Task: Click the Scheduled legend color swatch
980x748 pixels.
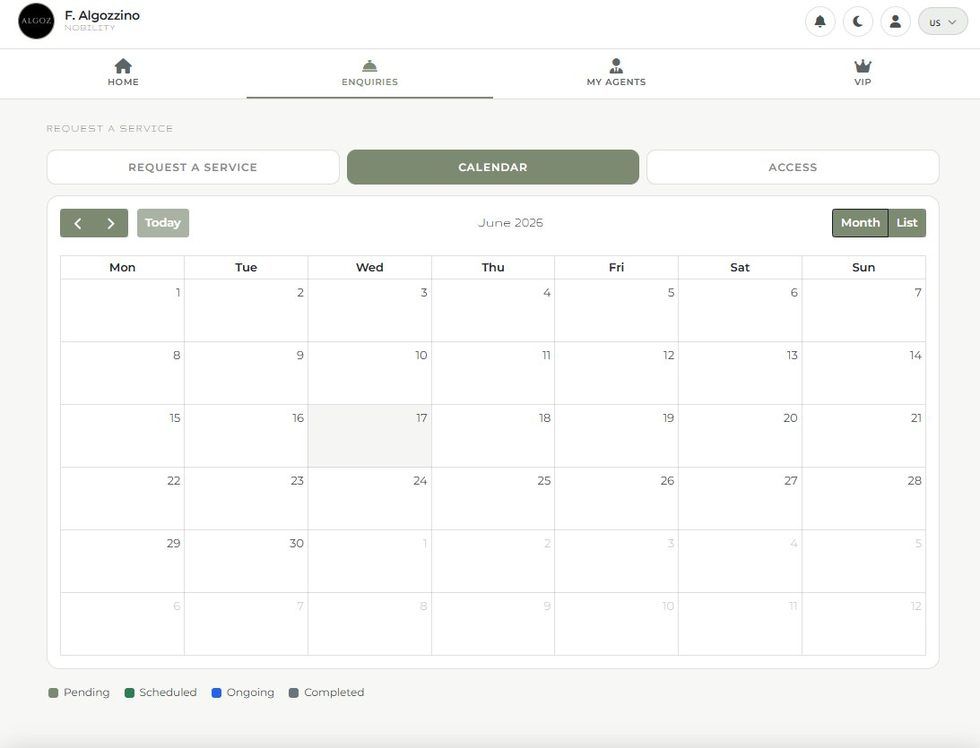Action: (129, 692)
